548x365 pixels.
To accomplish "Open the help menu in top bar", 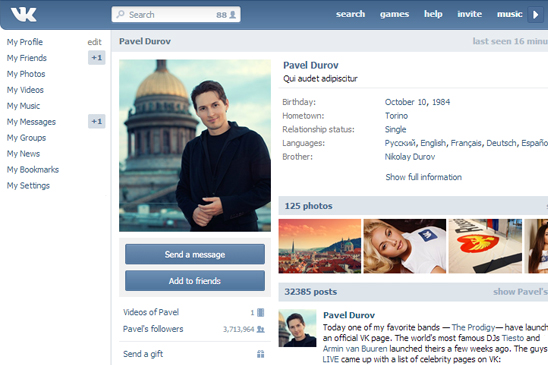I will pyautogui.click(x=433, y=14).
